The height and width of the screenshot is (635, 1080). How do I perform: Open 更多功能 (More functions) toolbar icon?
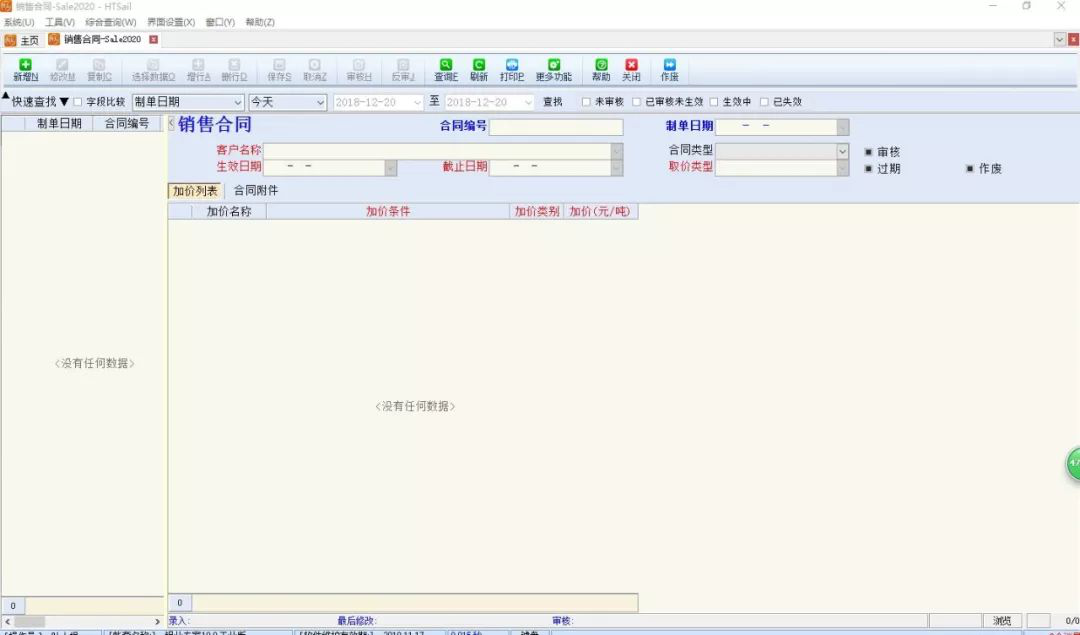click(x=553, y=70)
